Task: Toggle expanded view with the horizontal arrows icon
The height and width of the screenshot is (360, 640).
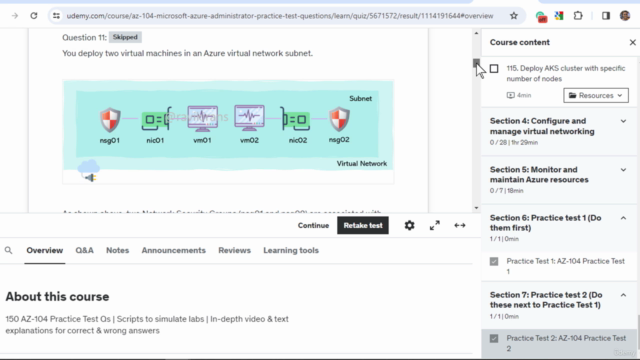Action: (x=460, y=225)
